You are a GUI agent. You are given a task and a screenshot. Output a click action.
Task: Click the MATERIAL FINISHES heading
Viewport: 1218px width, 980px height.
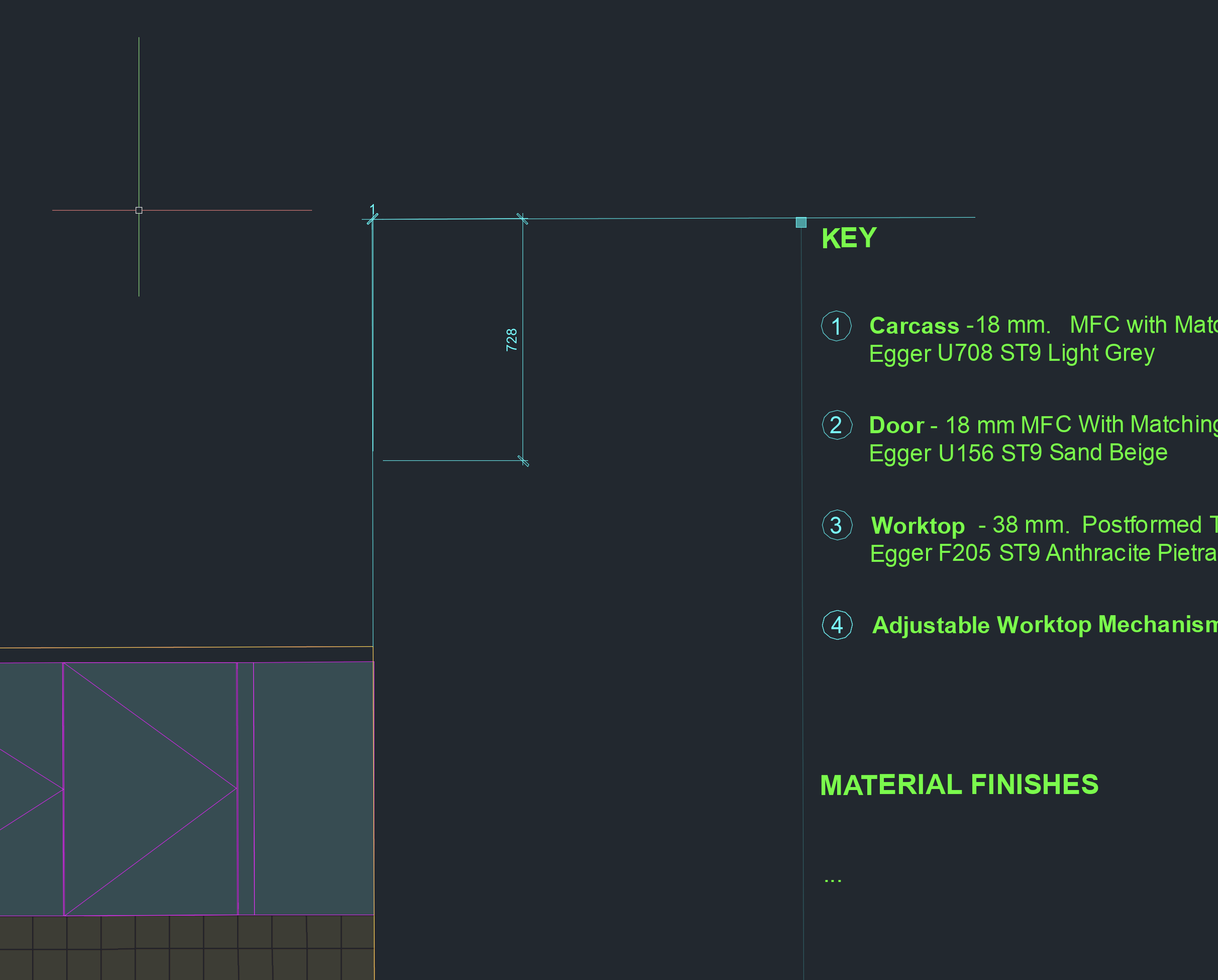959,785
